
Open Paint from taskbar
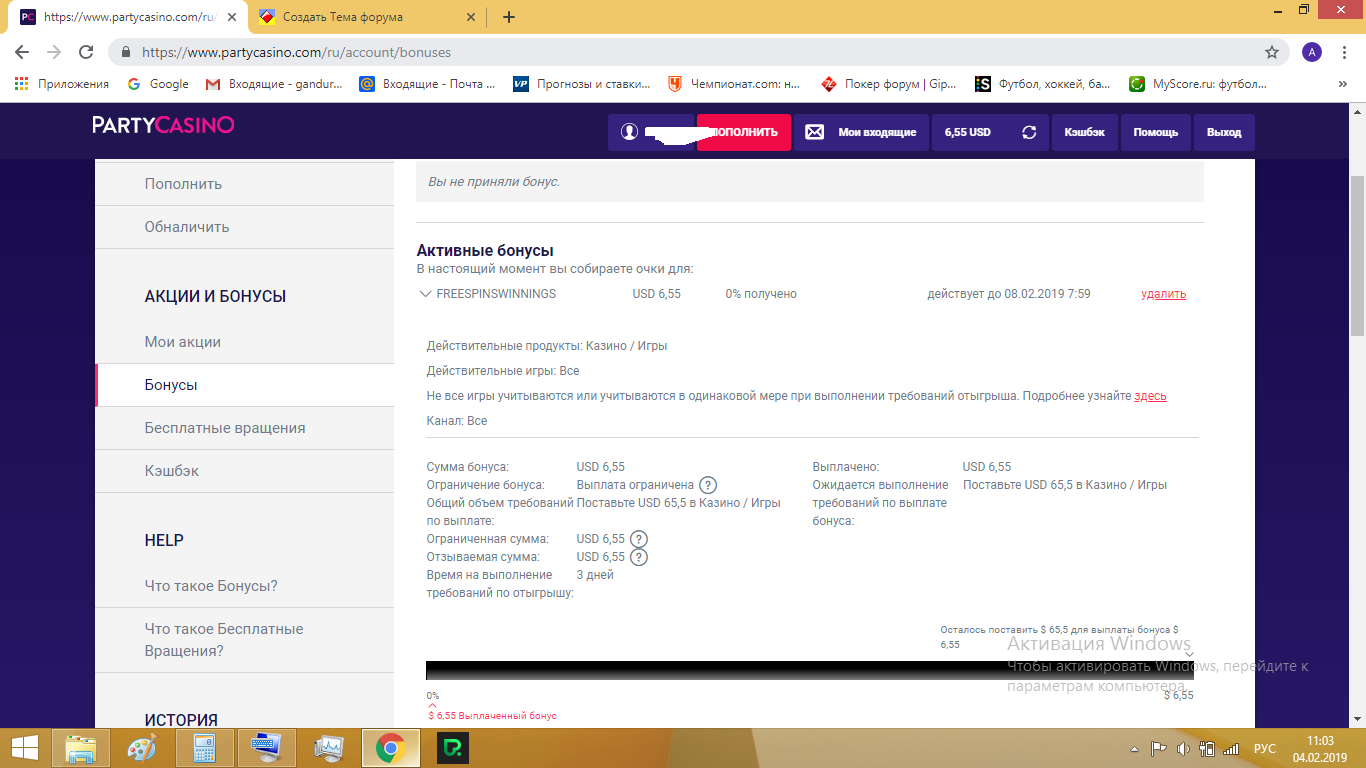[x=143, y=748]
